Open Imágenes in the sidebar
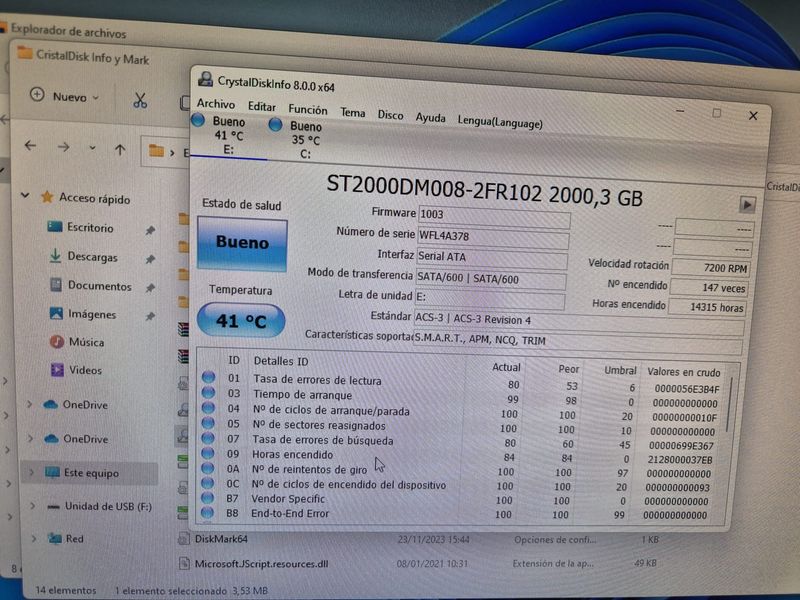 pos(92,314)
